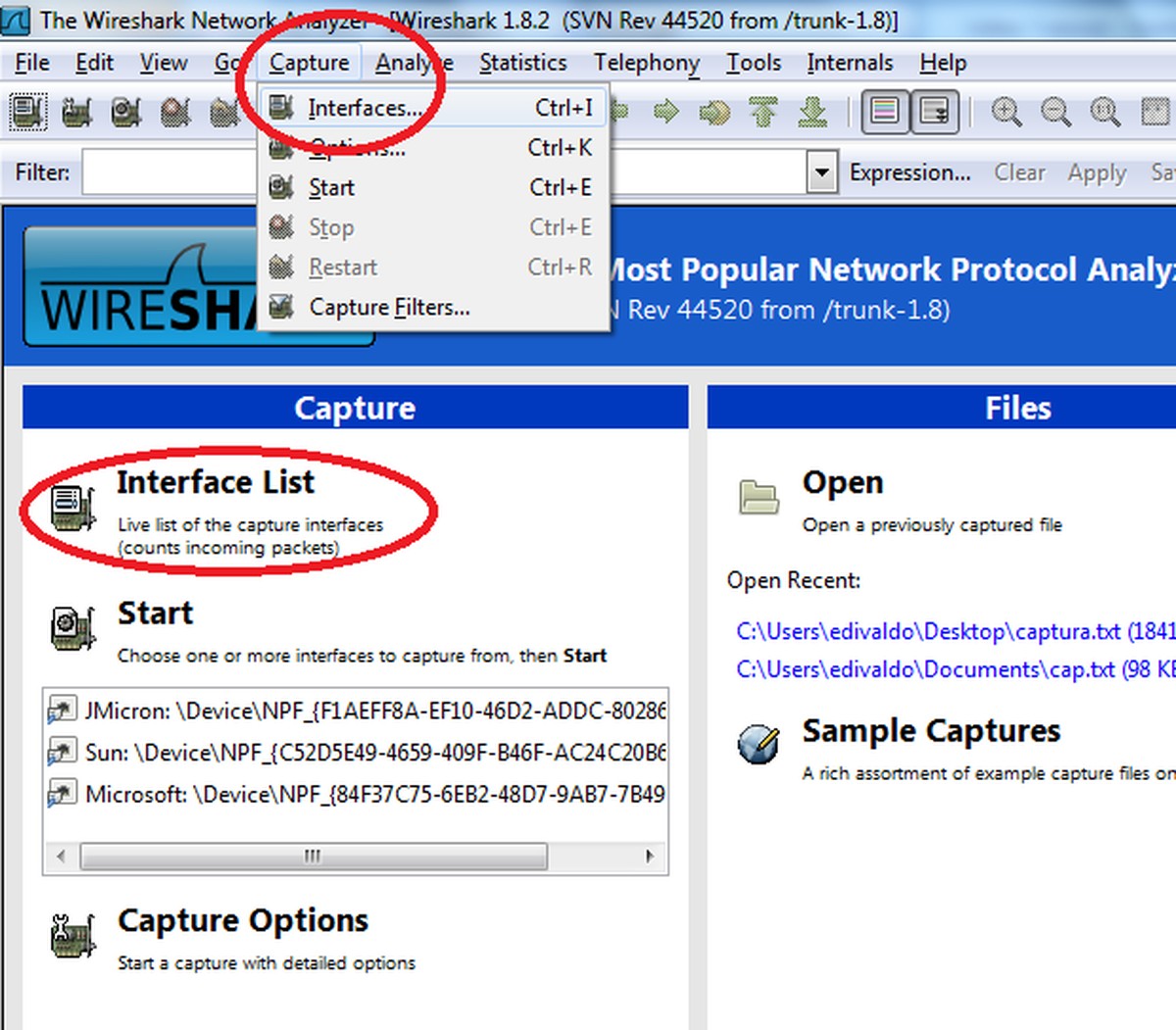The height and width of the screenshot is (1030, 1176).
Task: Click the Interface List network card icon
Action: pos(73,509)
